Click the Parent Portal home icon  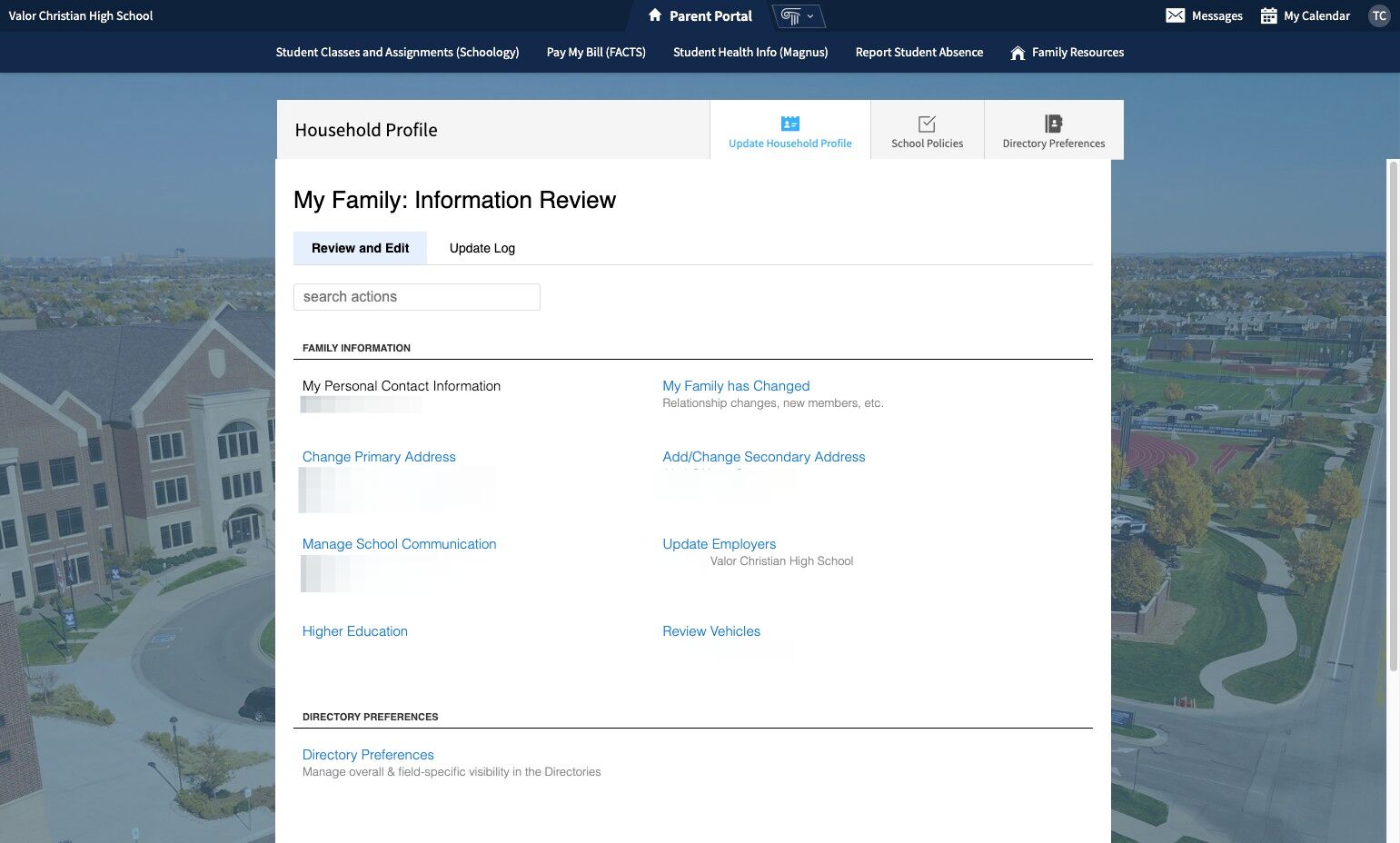pos(655,15)
